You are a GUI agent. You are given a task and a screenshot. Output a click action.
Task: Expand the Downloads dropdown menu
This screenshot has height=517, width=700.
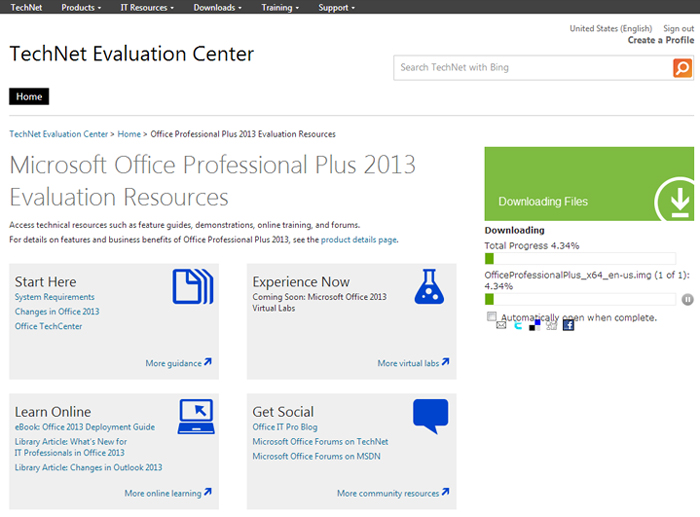[x=217, y=8]
